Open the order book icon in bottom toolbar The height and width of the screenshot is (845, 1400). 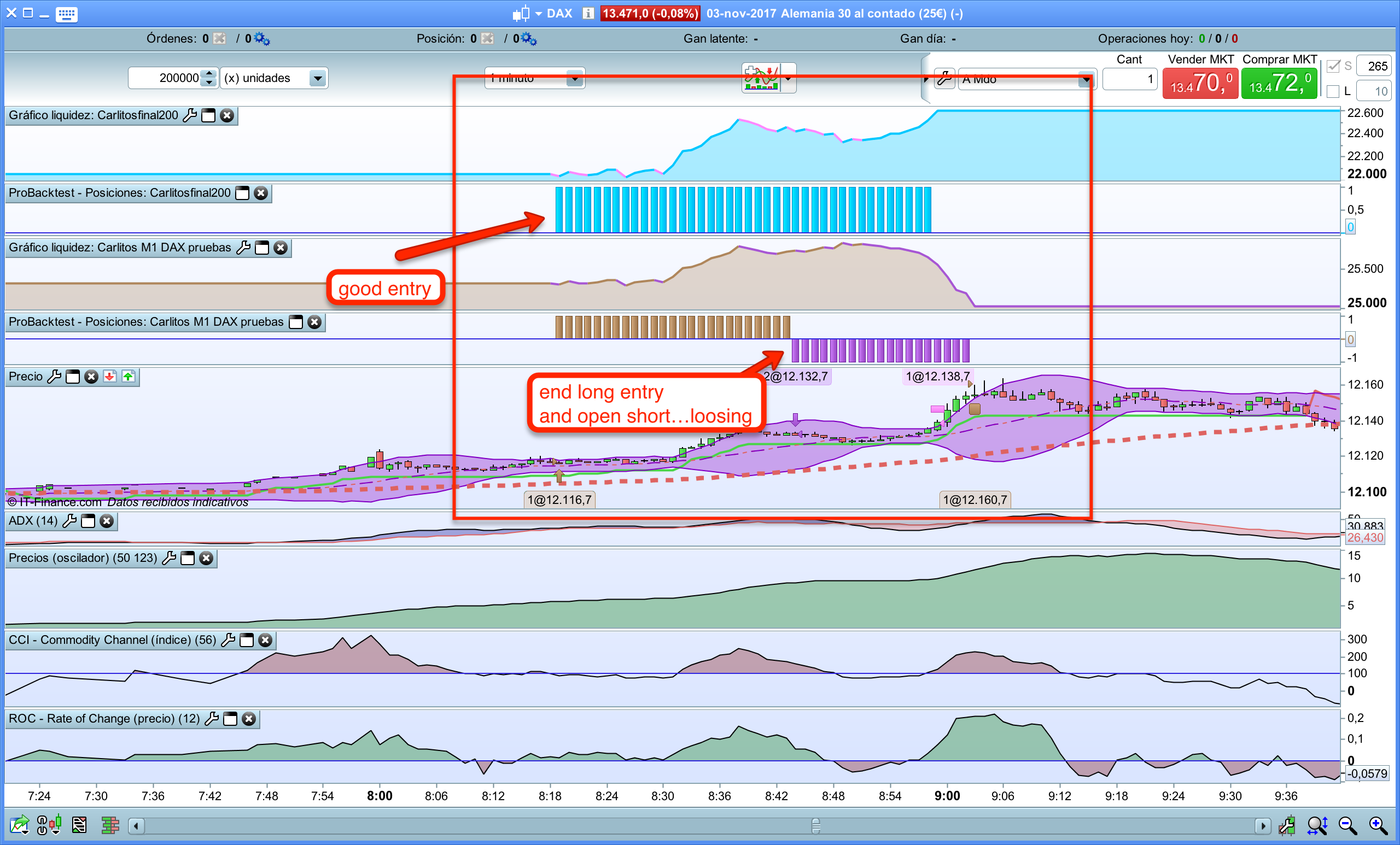click(x=110, y=825)
